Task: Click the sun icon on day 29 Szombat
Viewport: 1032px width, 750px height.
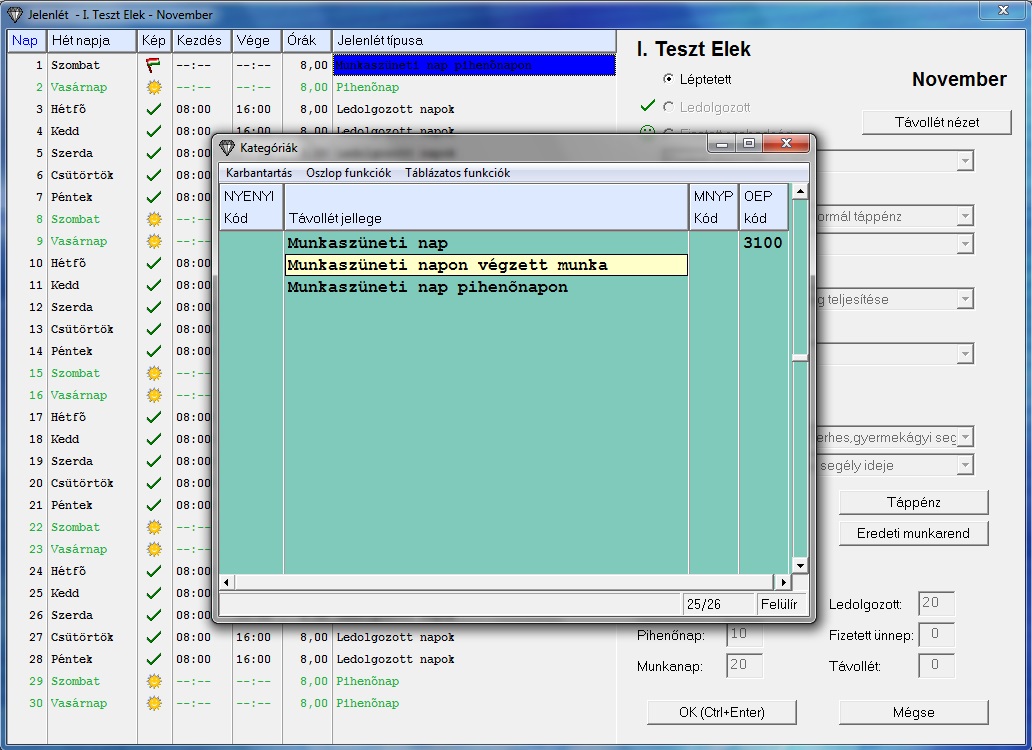Action: pyautogui.click(x=153, y=681)
